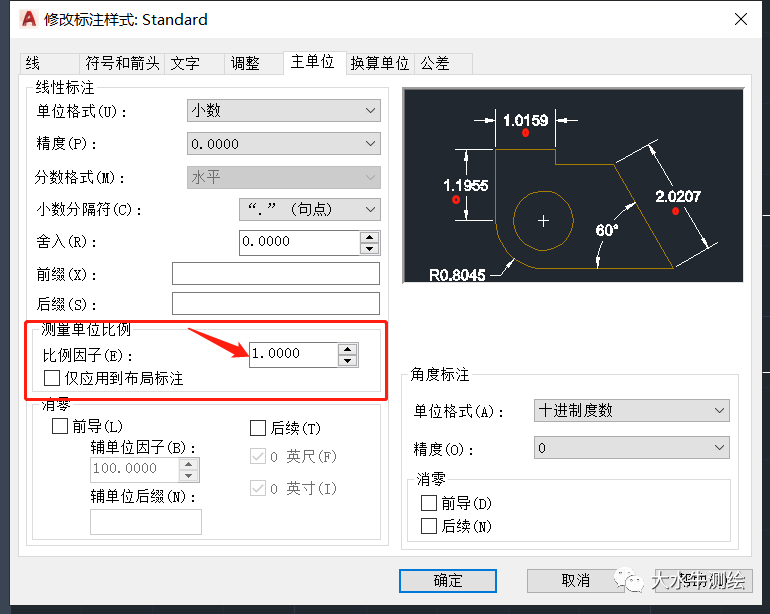Toggle the angular 后续(N) checkbox

coord(429,526)
